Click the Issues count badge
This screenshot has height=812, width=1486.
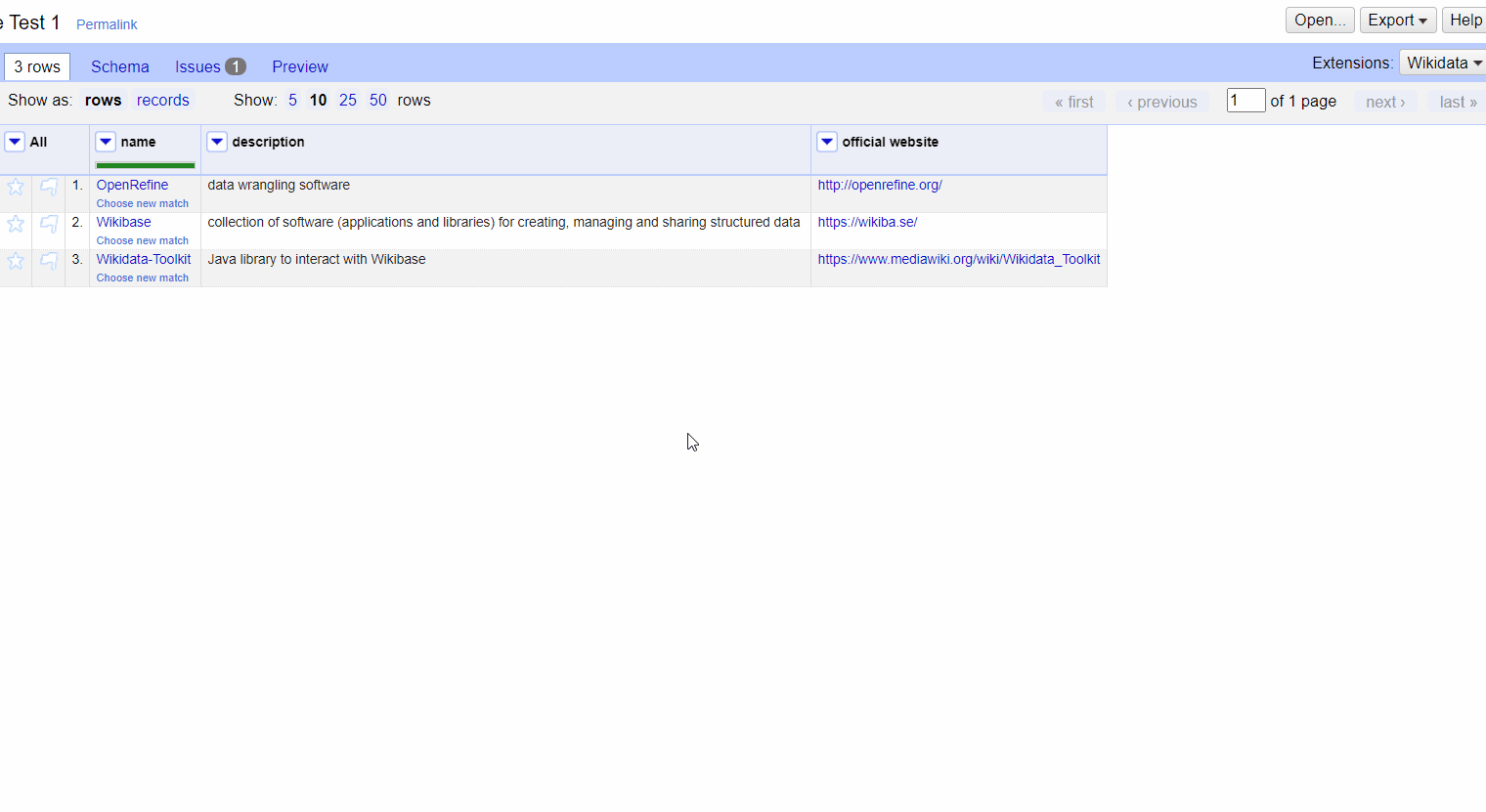click(x=236, y=66)
